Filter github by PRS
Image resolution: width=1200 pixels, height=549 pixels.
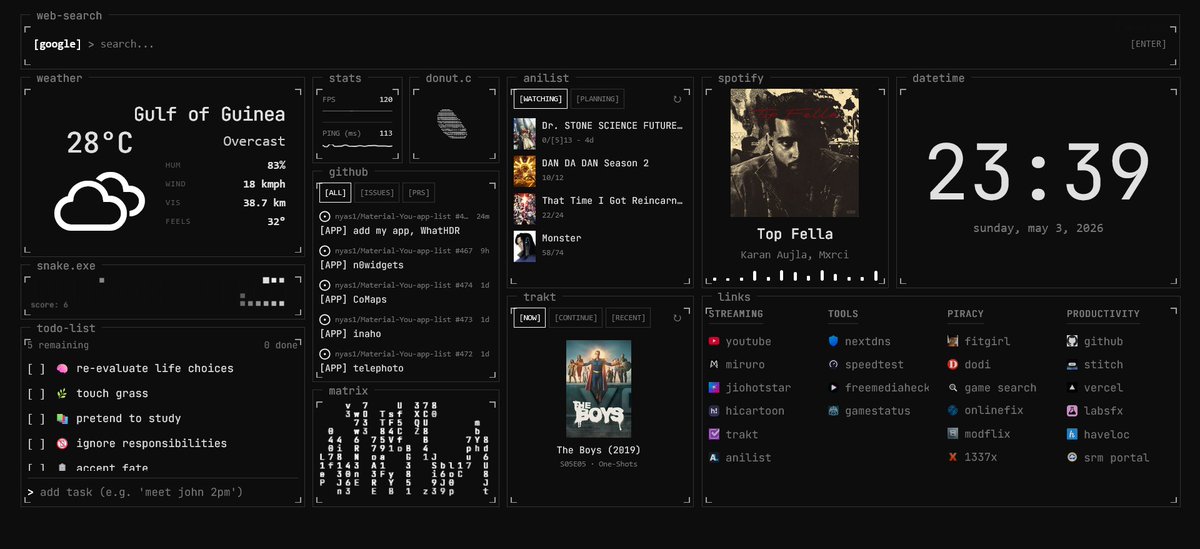(419, 193)
